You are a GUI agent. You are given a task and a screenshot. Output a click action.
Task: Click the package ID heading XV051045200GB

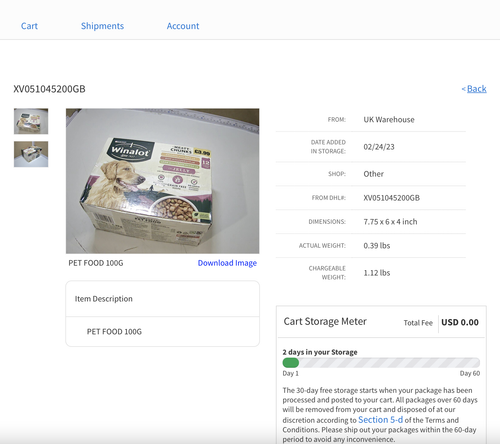[49, 89]
